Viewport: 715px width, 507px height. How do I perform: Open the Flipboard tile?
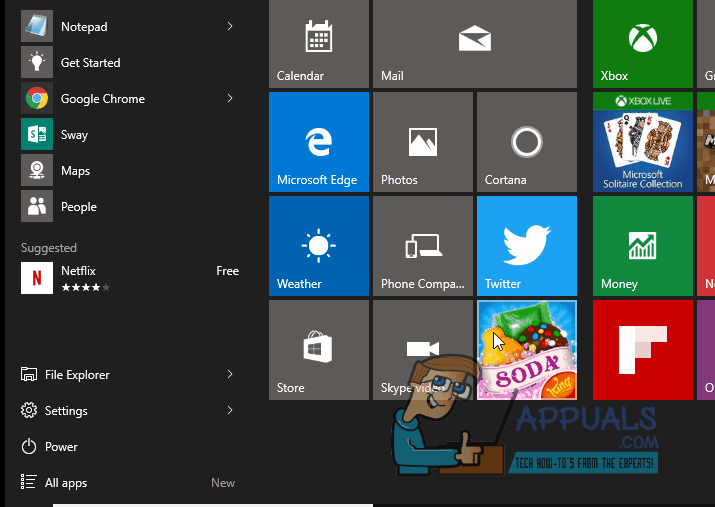coord(642,350)
